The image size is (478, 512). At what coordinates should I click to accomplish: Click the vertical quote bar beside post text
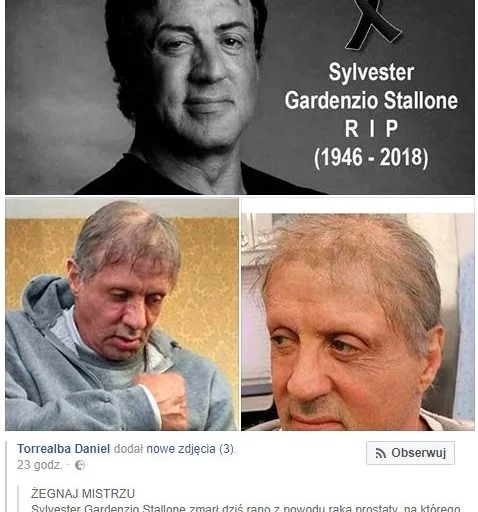(x=19, y=499)
